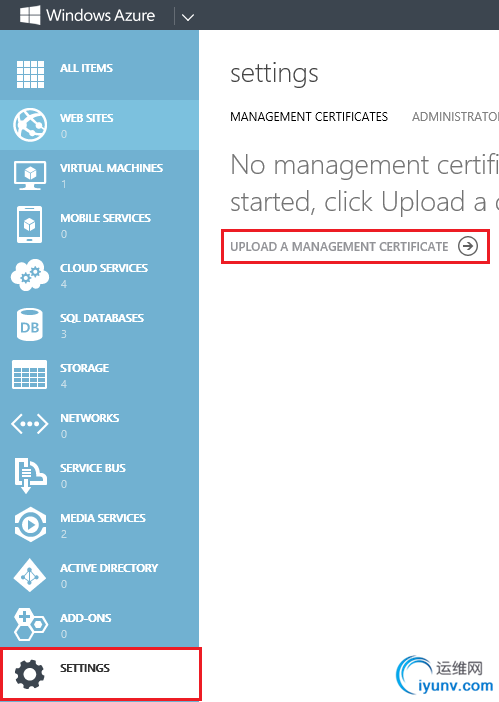Click the arrow icon next to Upload certificate
499x702 pixels.
click(468, 246)
